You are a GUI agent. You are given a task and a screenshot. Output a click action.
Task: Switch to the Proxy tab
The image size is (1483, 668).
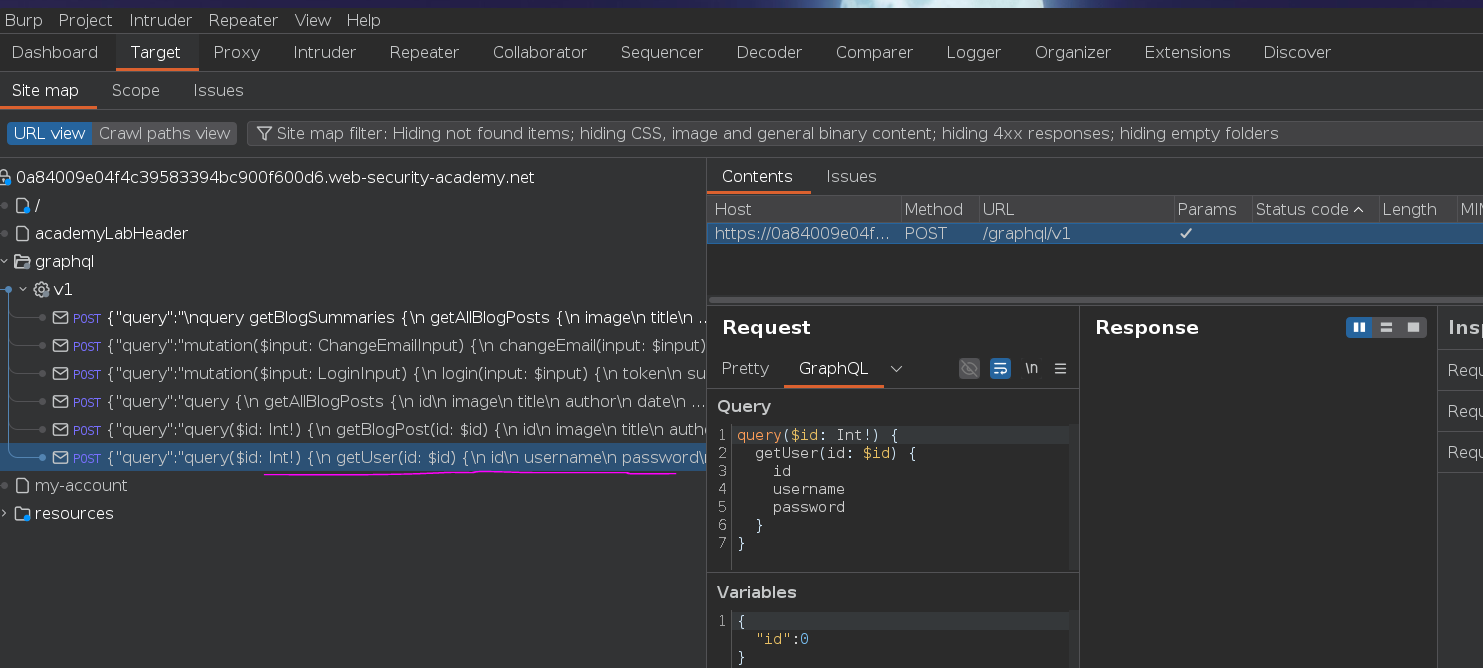coord(237,52)
